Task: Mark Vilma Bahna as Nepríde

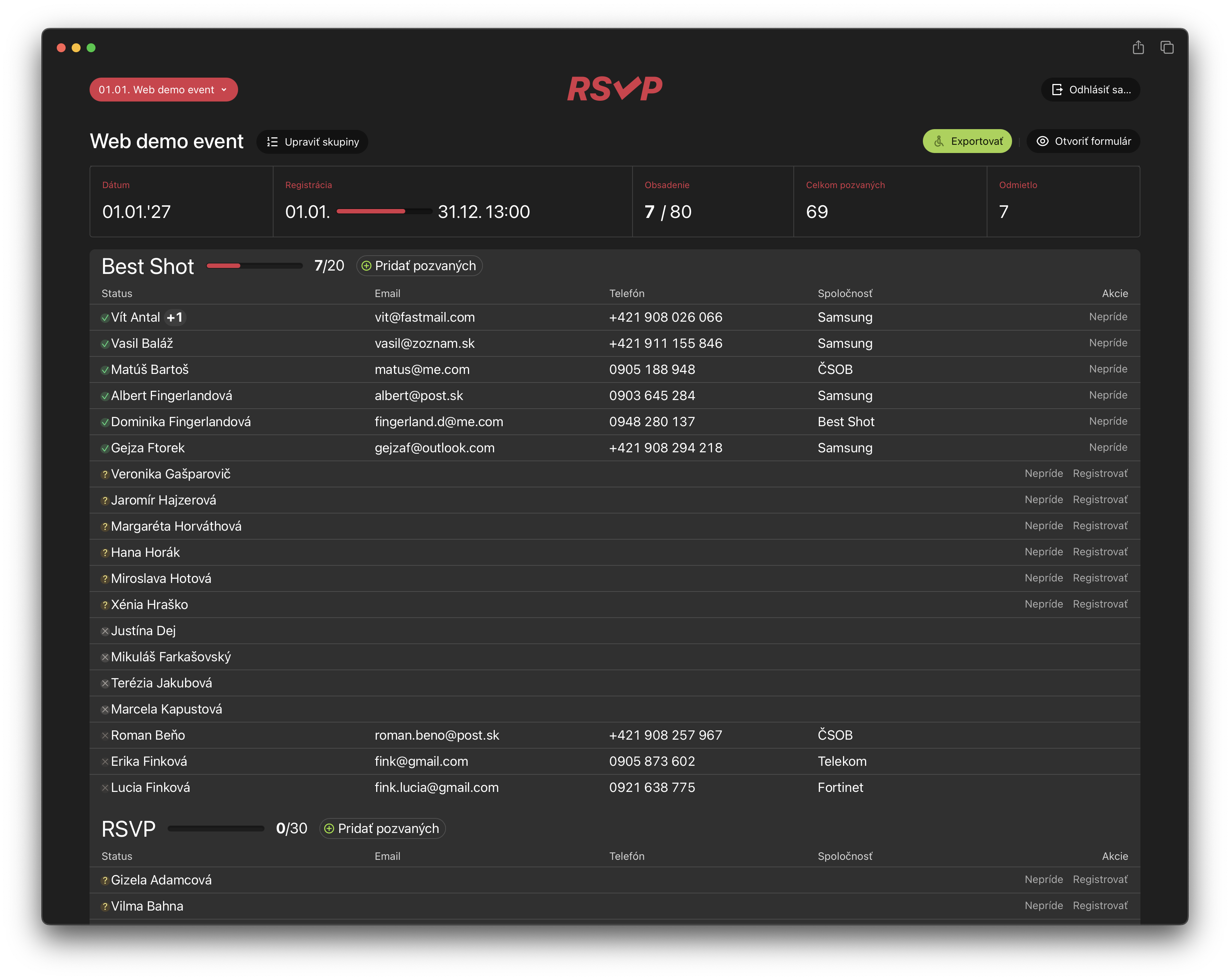Action: point(1043,906)
